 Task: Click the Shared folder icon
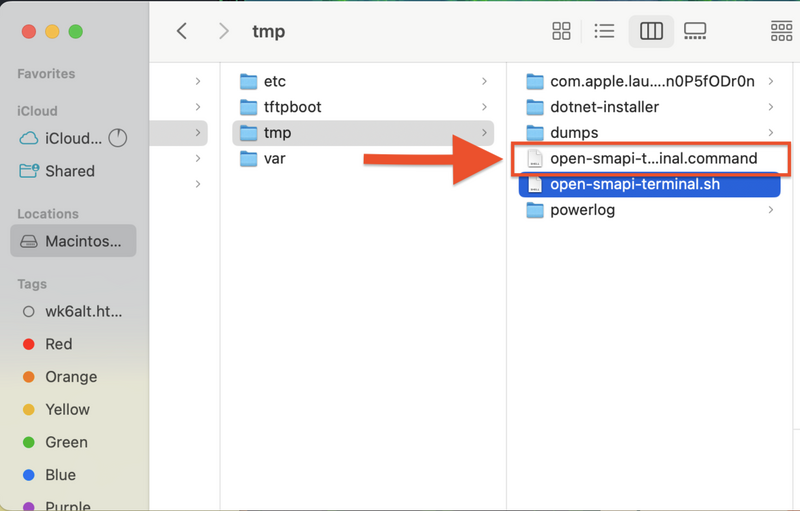coord(29,171)
